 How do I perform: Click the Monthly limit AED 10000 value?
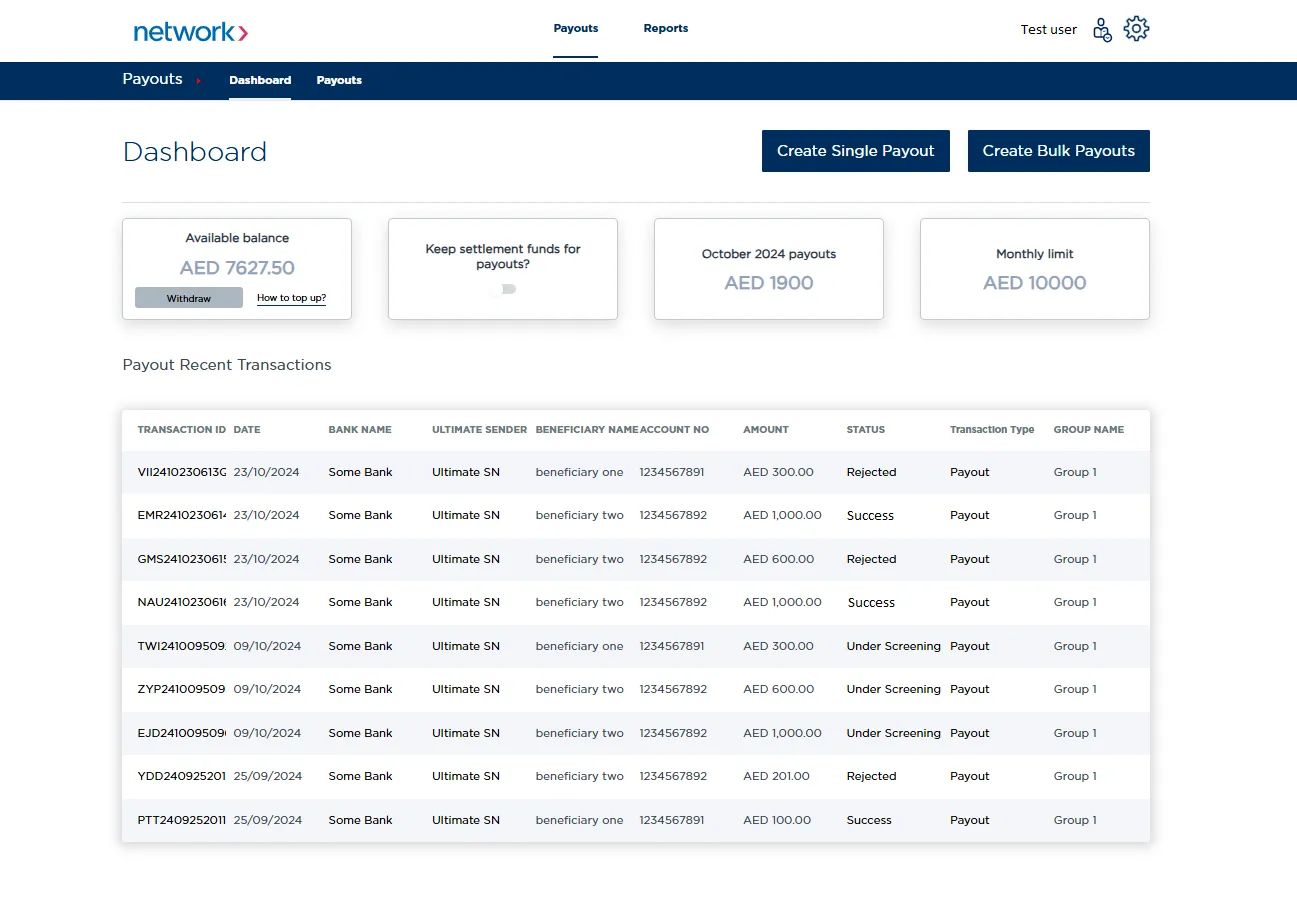point(1035,283)
